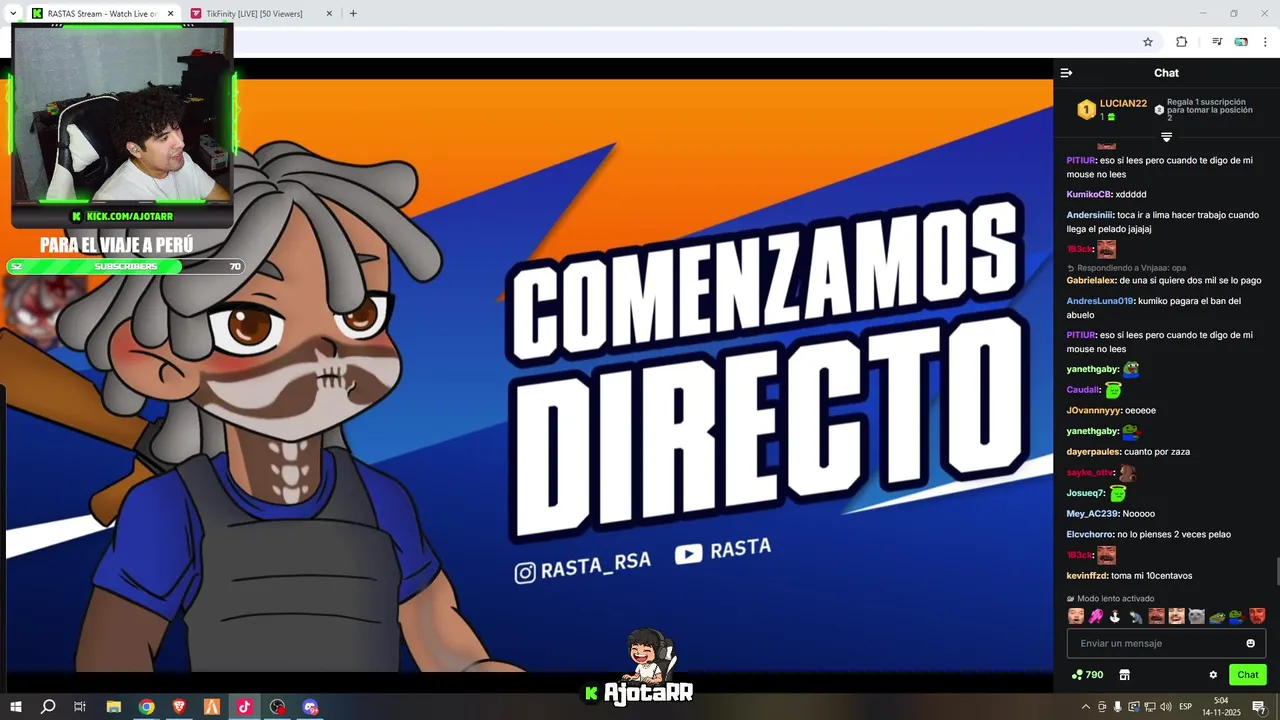The image size is (1280, 720).
Task: Close the TikFinity tab
Action: [329, 14]
